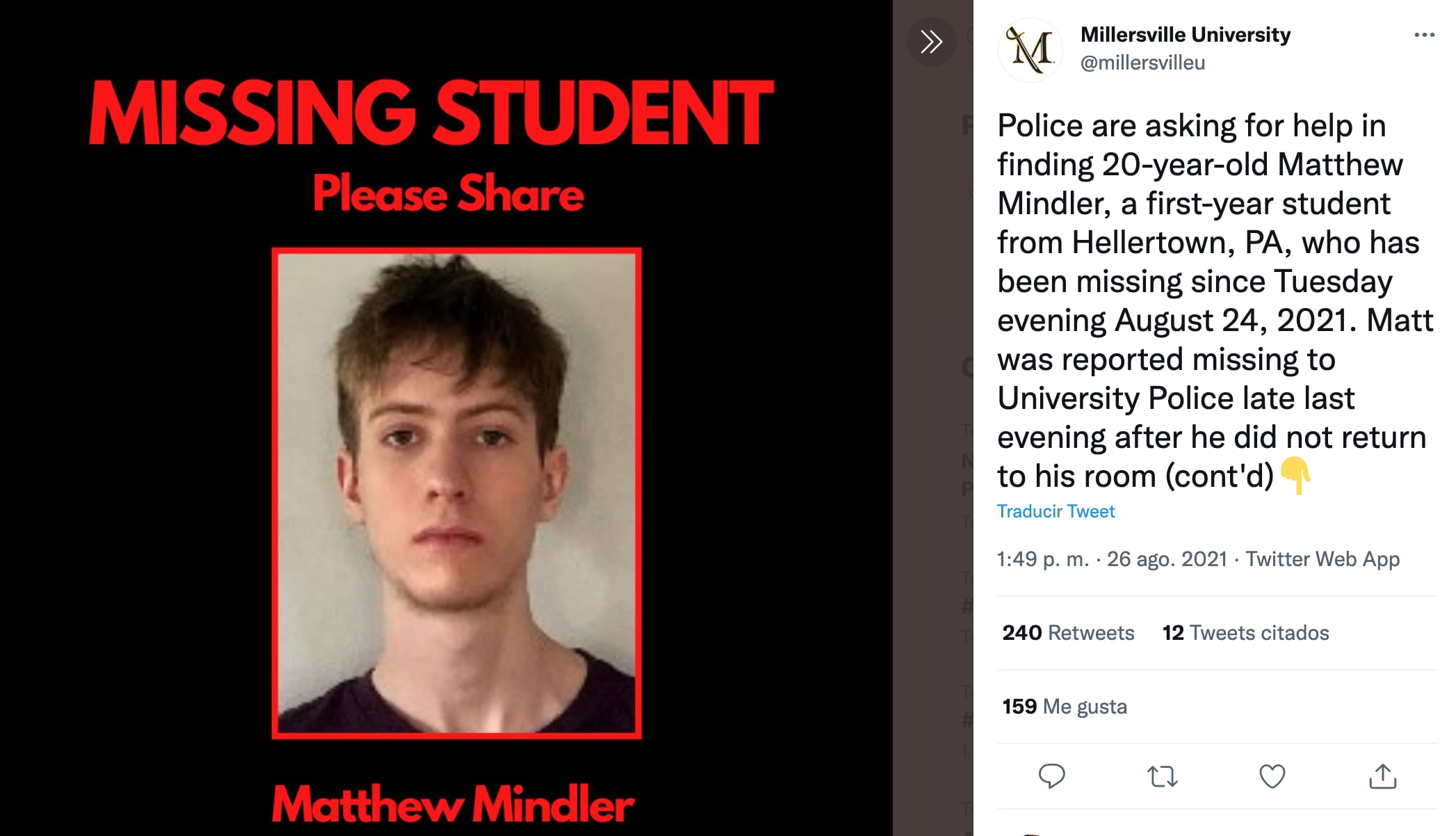Click the missing student portrait photo
The height and width of the screenshot is (836, 1456).
point(456,492)
